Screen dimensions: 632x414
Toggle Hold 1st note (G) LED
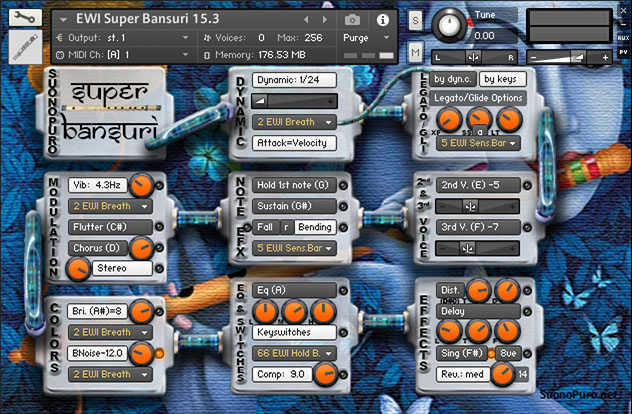point(343,185)
